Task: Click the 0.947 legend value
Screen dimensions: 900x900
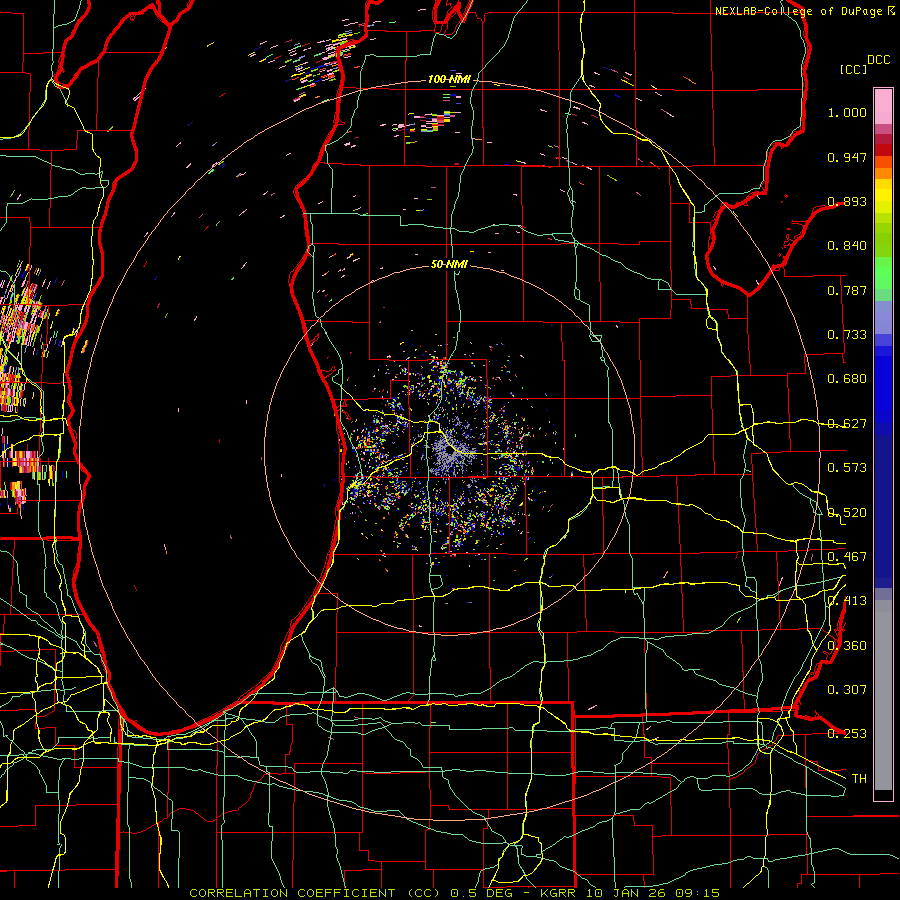Action: 847,157
